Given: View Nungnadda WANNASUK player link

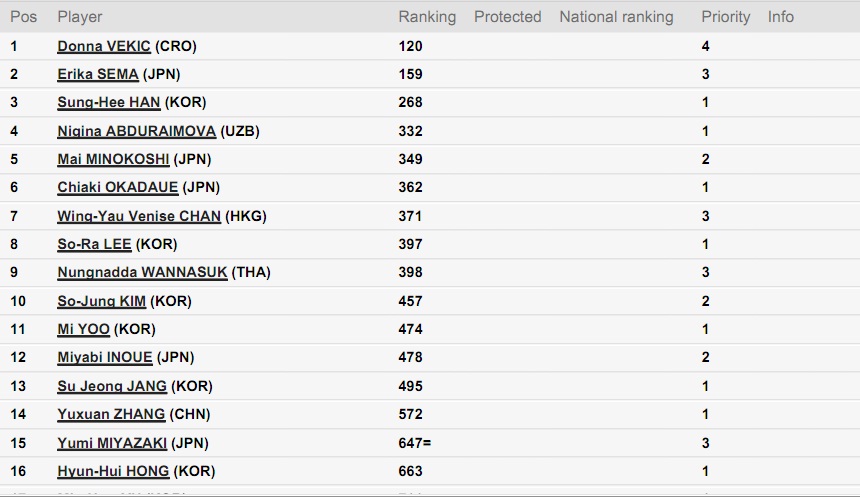Looking at the screenshot, I should pos(142,272).
